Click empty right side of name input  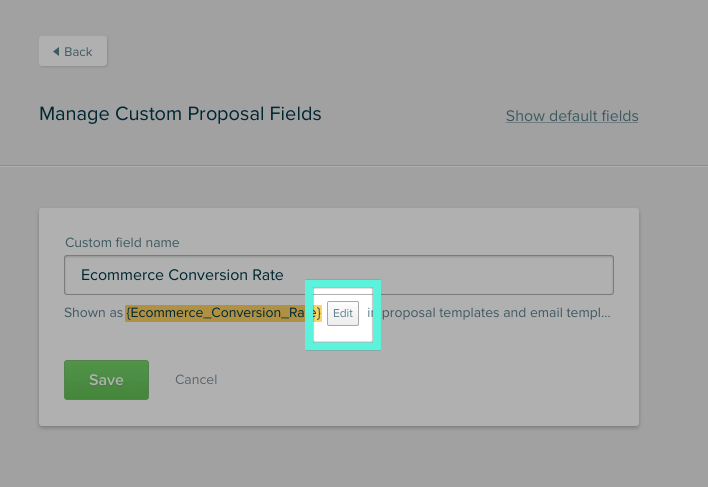pyautogui.click(x=452, y=275)
